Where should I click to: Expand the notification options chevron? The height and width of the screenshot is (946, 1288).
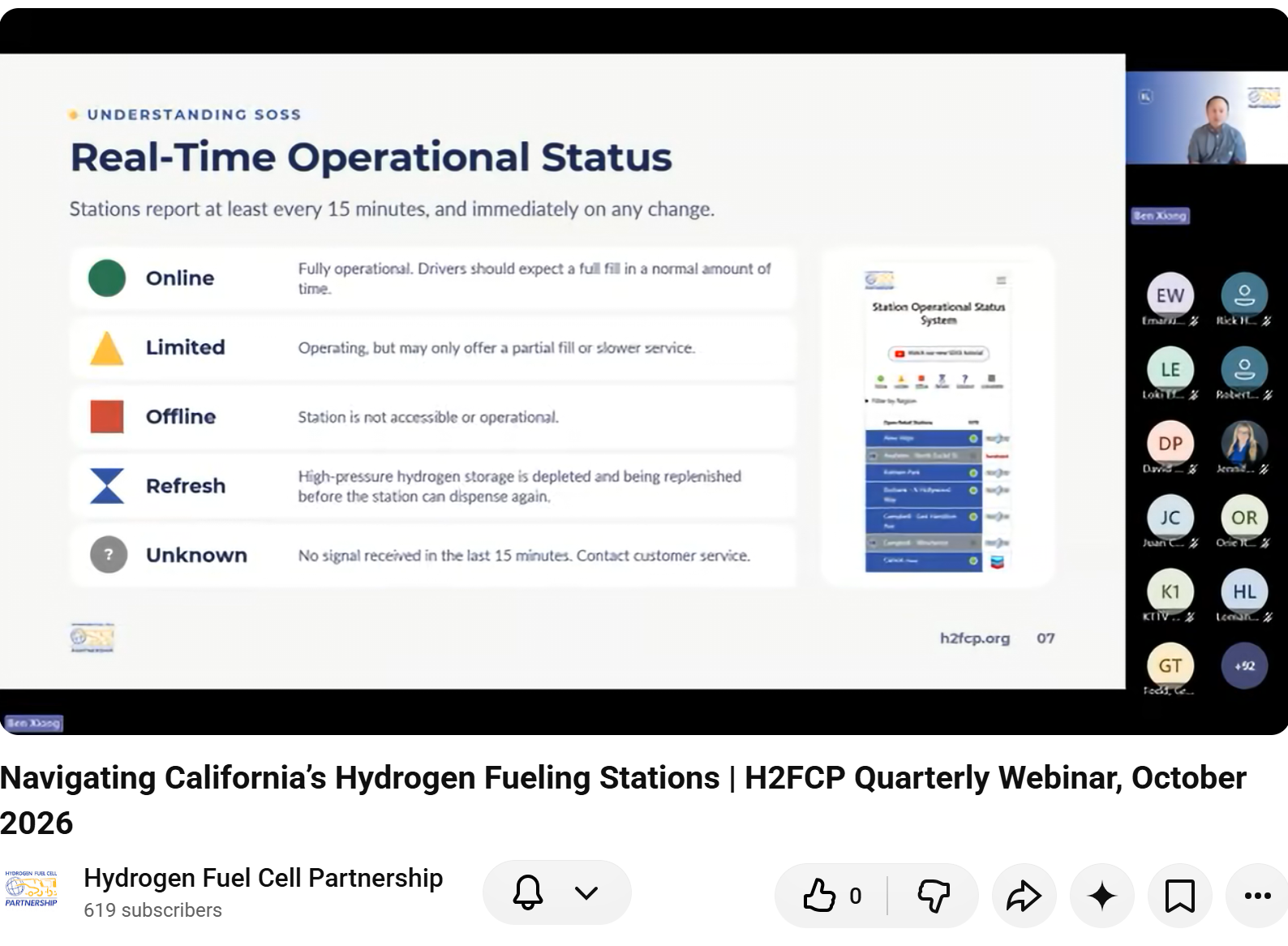pyautogui.click(x=586, y=892)
